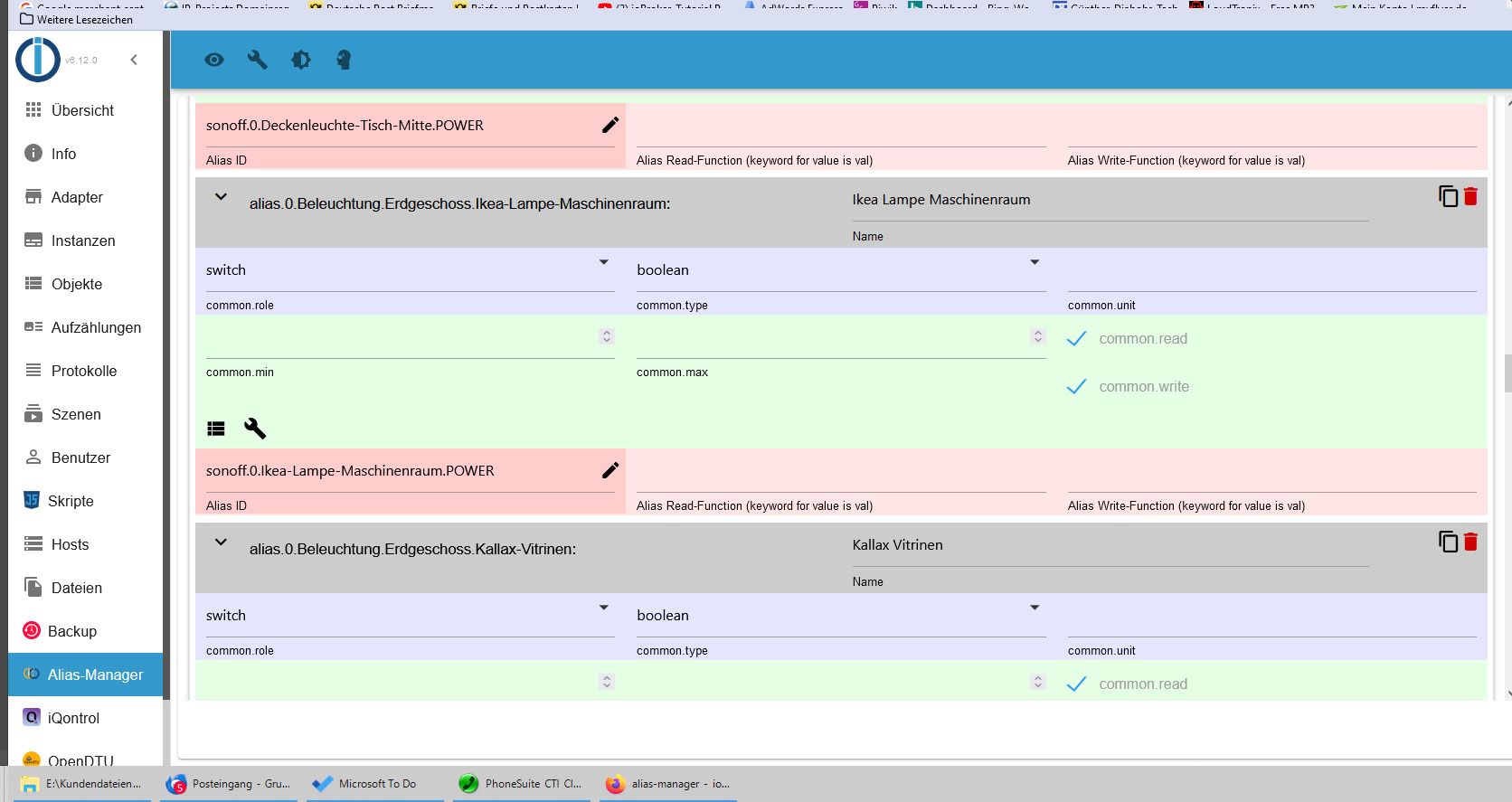This screenshot has width=1512, height=802.
Task: Switch to Firefox alias-manager taskbar button
Action: point(668,784)
